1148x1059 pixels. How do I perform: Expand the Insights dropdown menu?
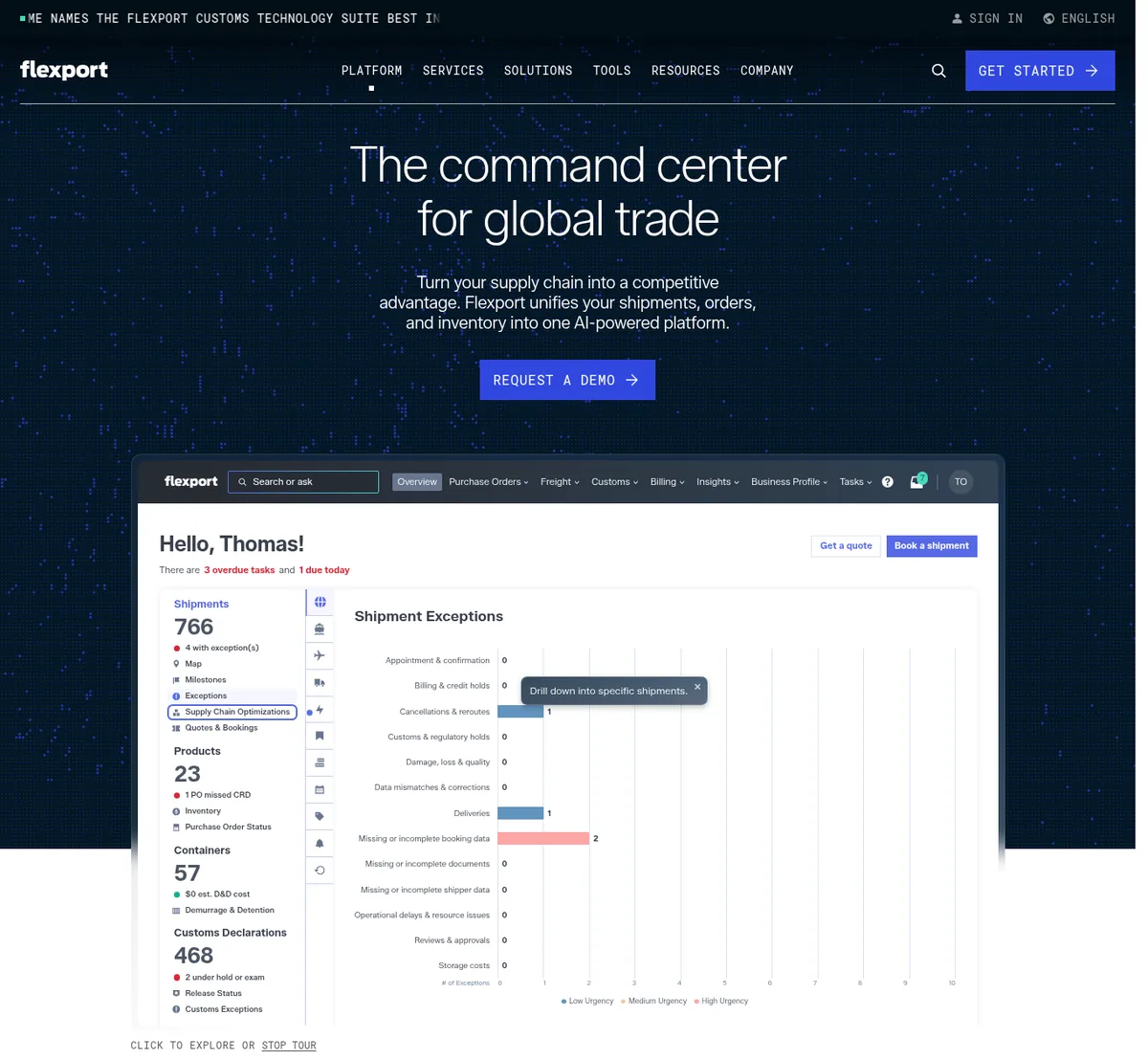click(x=717, y=482)
